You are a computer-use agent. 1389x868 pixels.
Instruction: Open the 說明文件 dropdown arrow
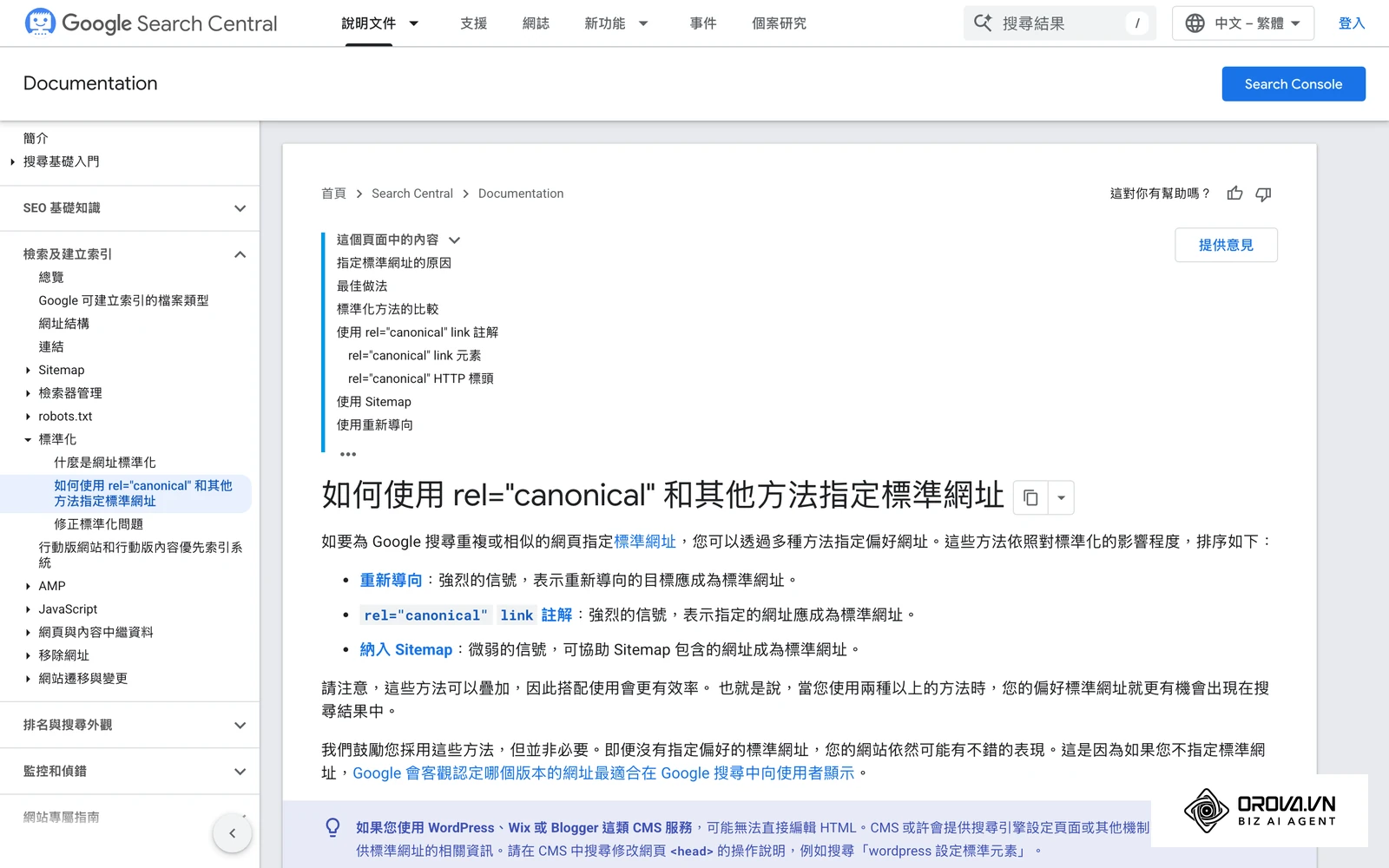click(414, 23)
